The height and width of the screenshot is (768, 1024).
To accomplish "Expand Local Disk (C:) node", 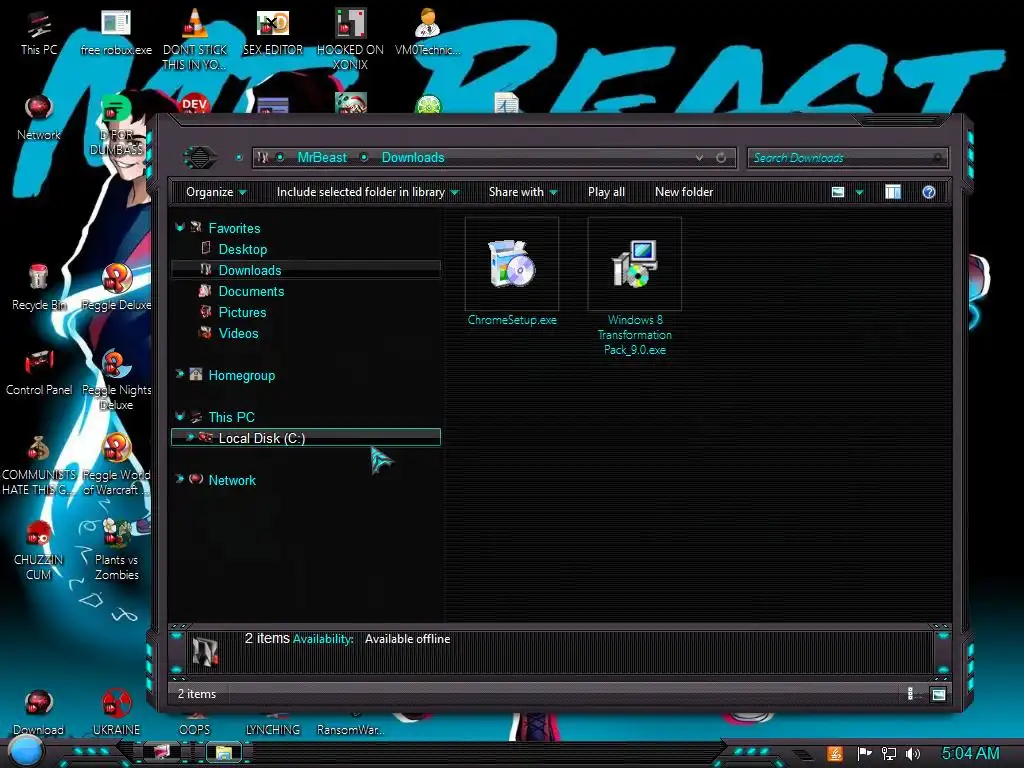I will (190, 437).
